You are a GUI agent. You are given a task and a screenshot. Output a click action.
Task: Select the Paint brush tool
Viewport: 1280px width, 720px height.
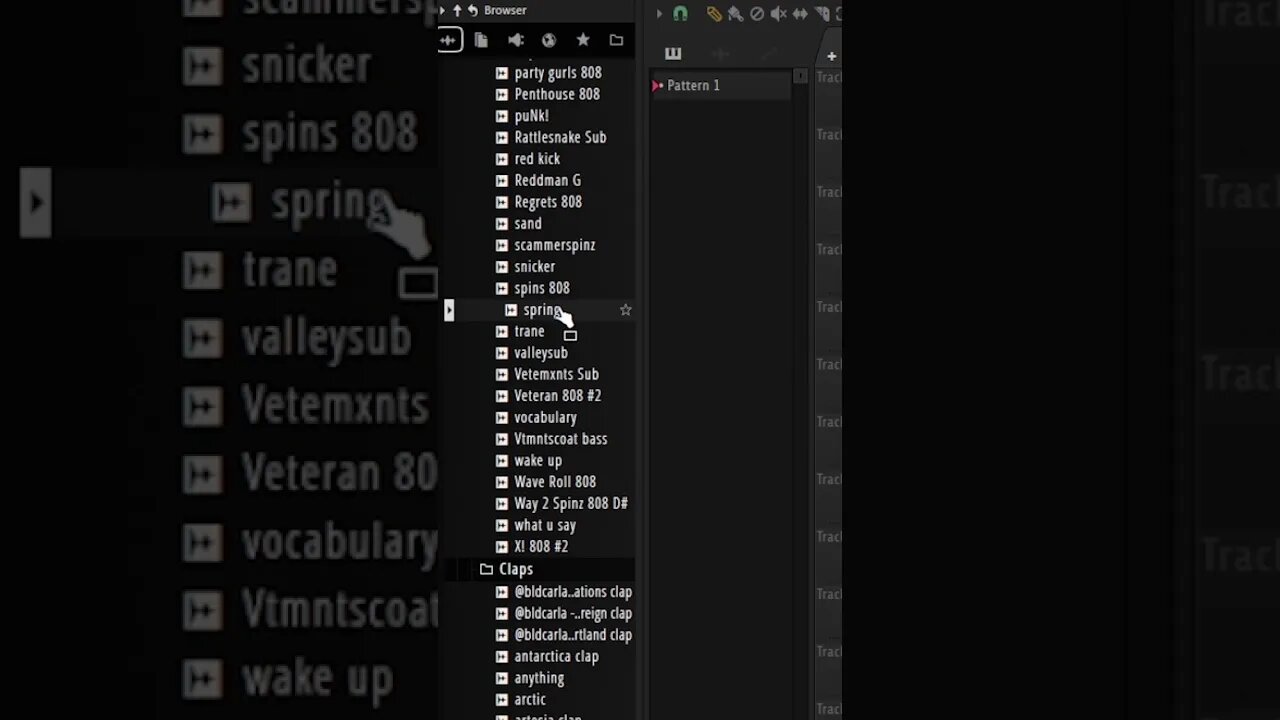click(x=735, y=13)
